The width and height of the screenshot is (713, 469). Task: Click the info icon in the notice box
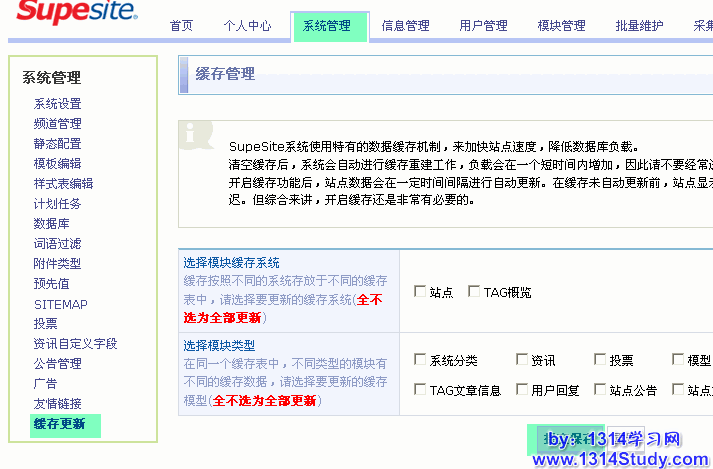pos(198,134)
